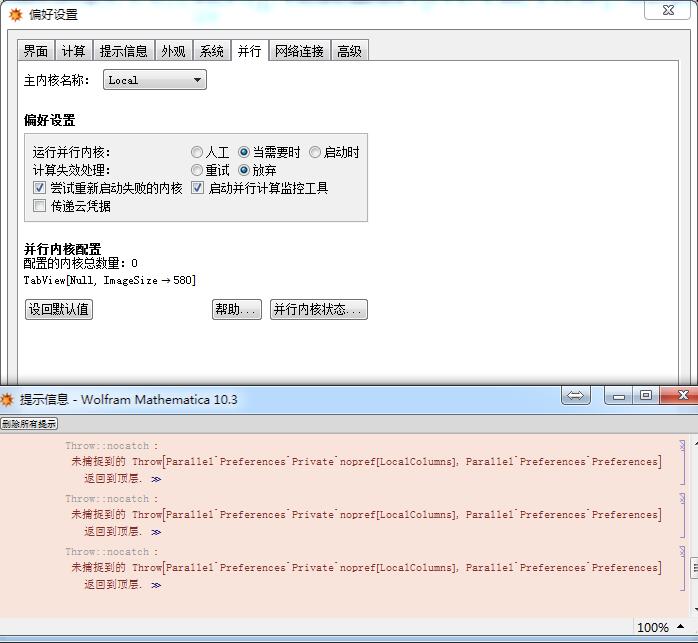Image resolution: width=698 pixels, height=643 pixels.
Task: Open the 100% magnification popup arrow
Action: [x=680, y=627]
